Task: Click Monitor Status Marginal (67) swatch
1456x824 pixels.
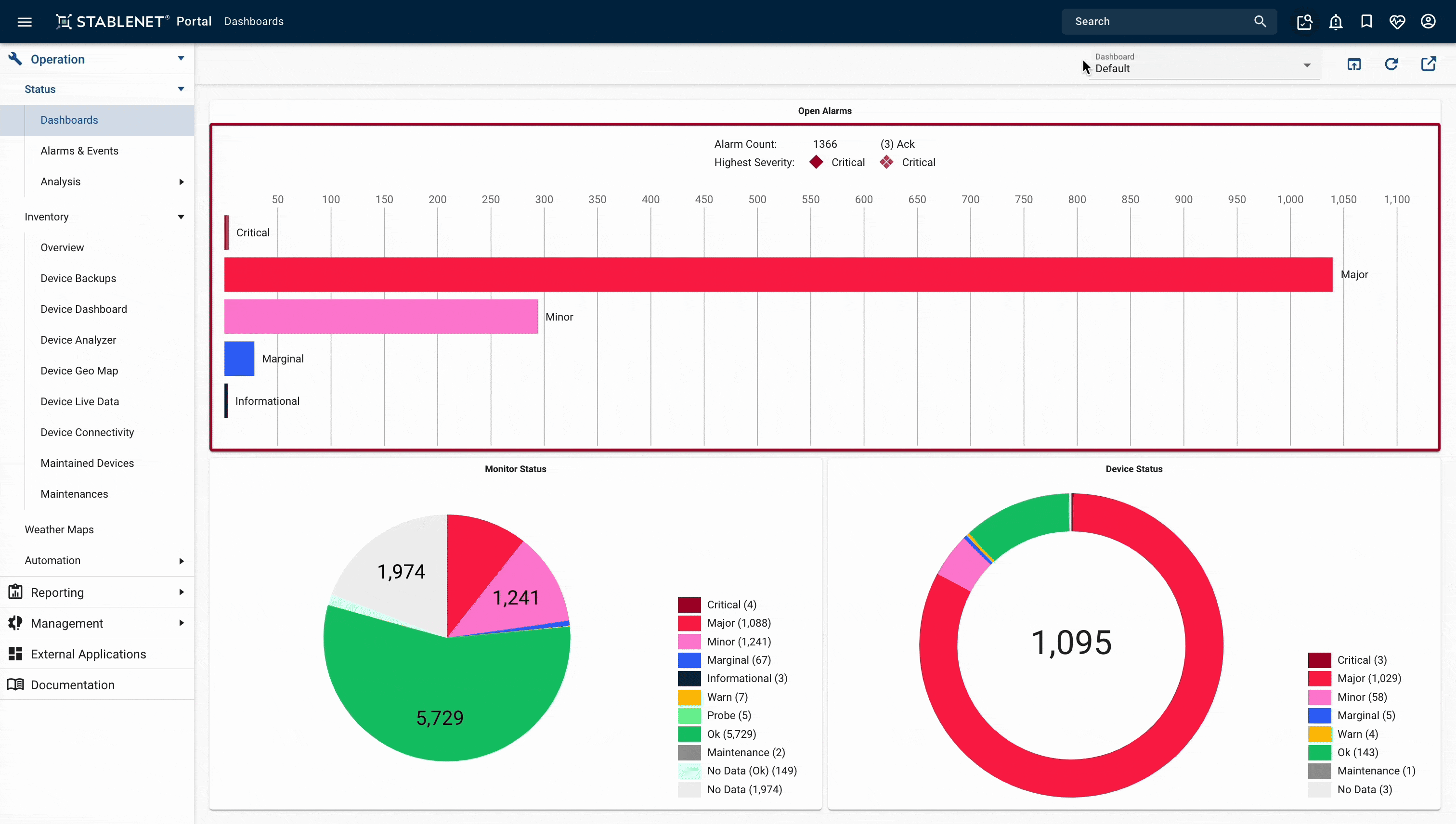Action: click(689, 660)
